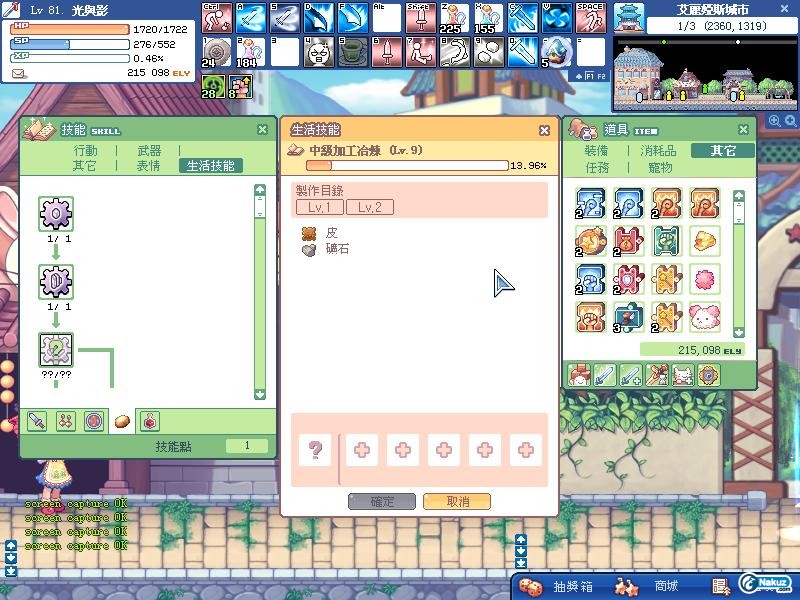The image size is (800, 600).
Task: Click the 取消 cancel button
Action: click(x=457, y=501)
